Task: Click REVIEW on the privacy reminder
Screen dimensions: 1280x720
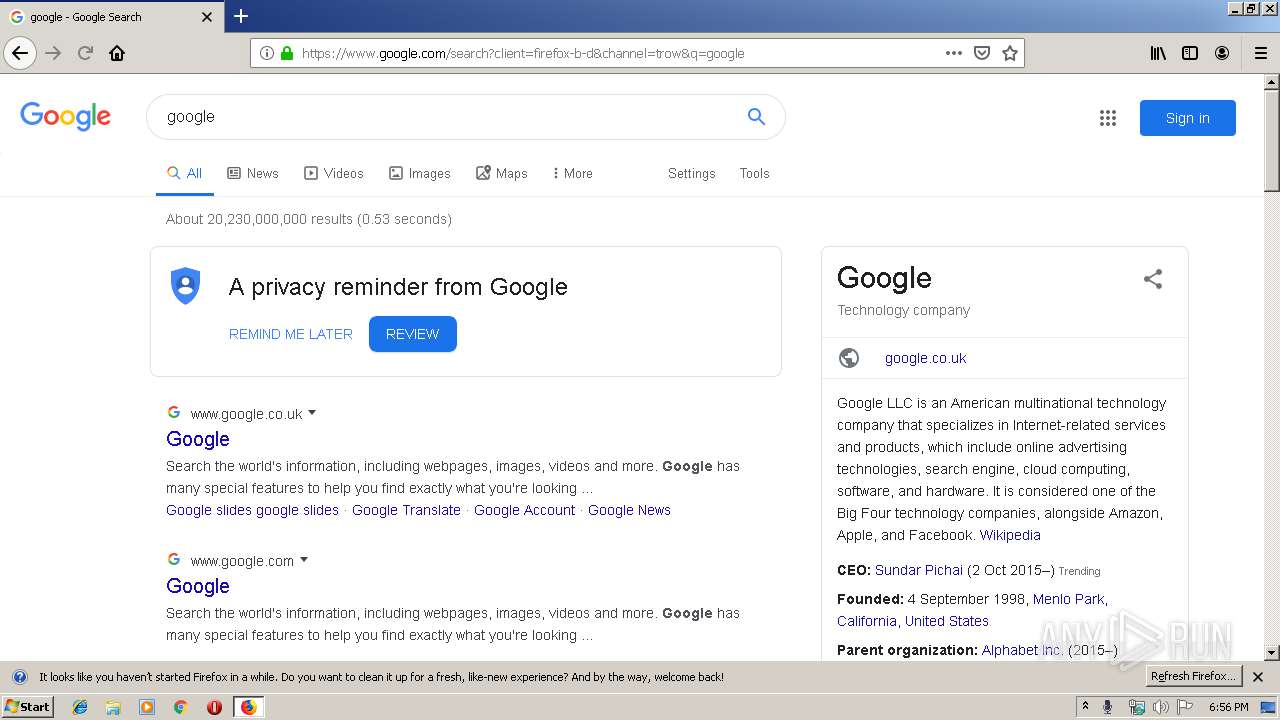Action: click(413, 334)
